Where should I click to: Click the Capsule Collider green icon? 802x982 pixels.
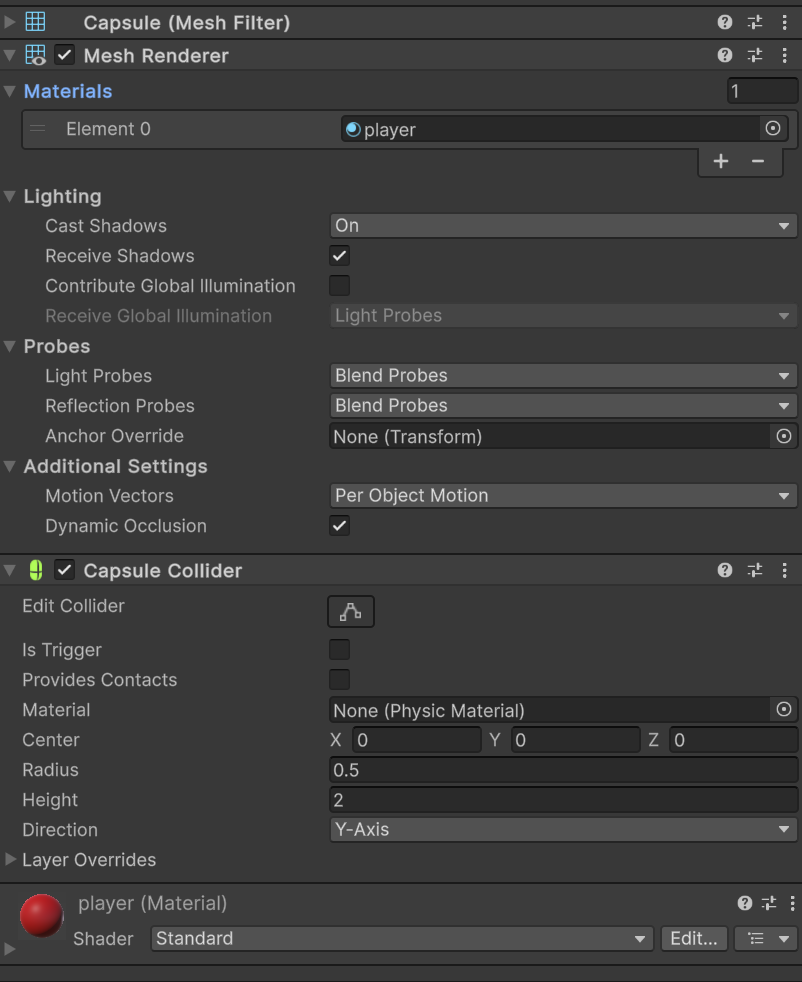click(x=36, y=570)
